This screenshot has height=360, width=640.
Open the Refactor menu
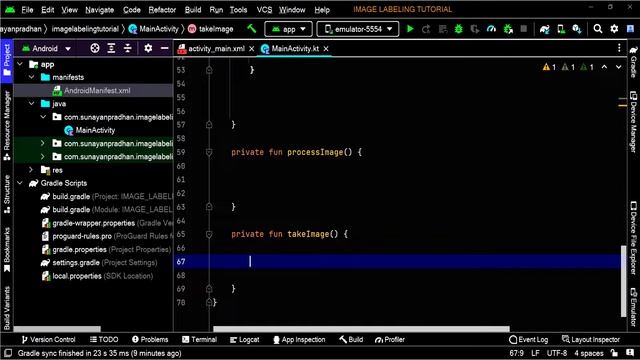pos(162,9)
